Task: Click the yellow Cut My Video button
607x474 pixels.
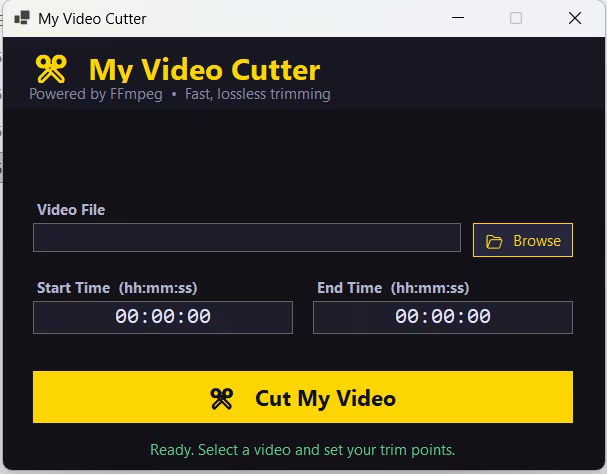Action: (x=303, y=397)
